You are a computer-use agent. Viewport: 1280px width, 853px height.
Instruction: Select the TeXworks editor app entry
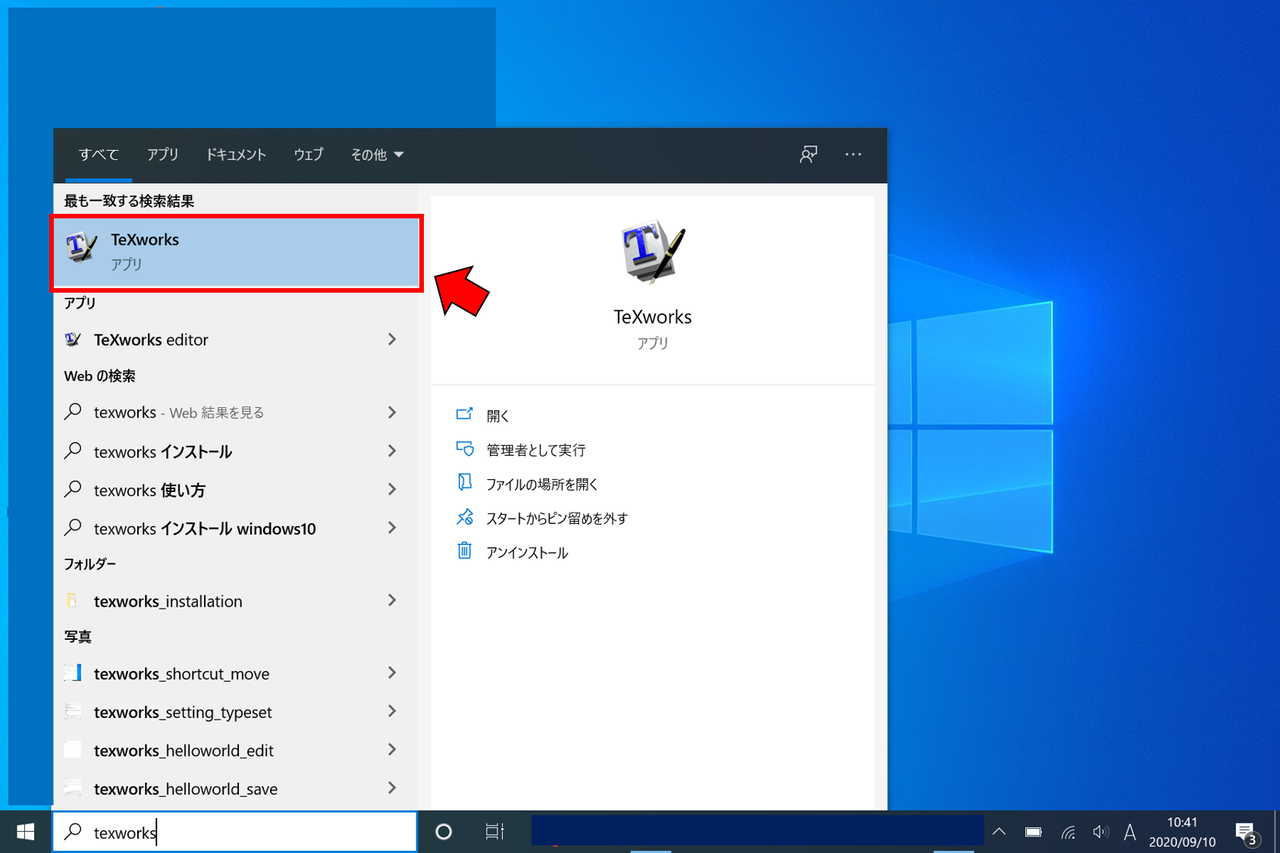pyautogui.click(x=153, y=339)
